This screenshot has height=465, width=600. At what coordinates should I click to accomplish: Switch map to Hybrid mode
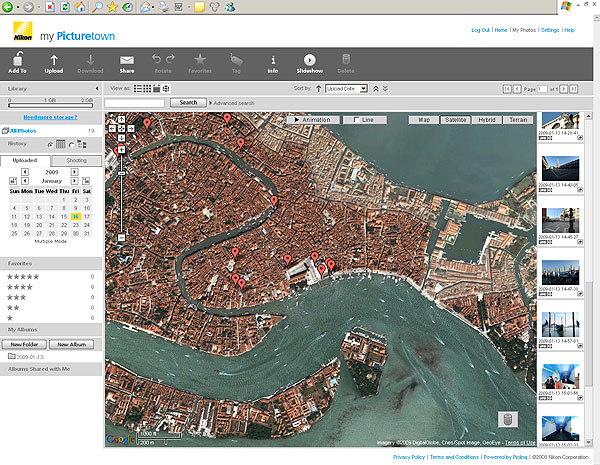tap(487, 120)
